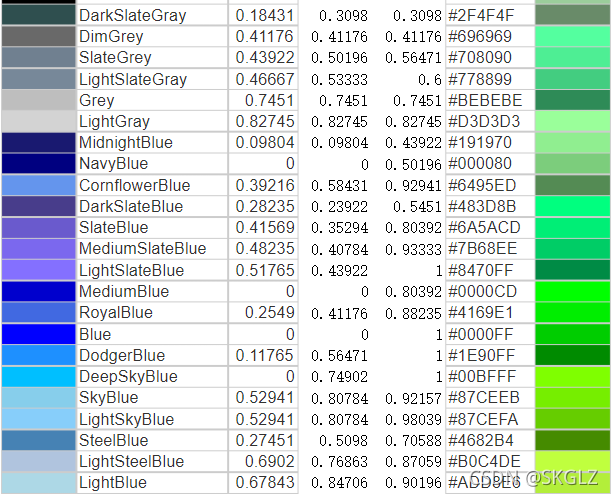The height and width of the screenshot is (496, 613).
Task: Select the 'LightGray' name cell
Action: (x=152, y=121)
